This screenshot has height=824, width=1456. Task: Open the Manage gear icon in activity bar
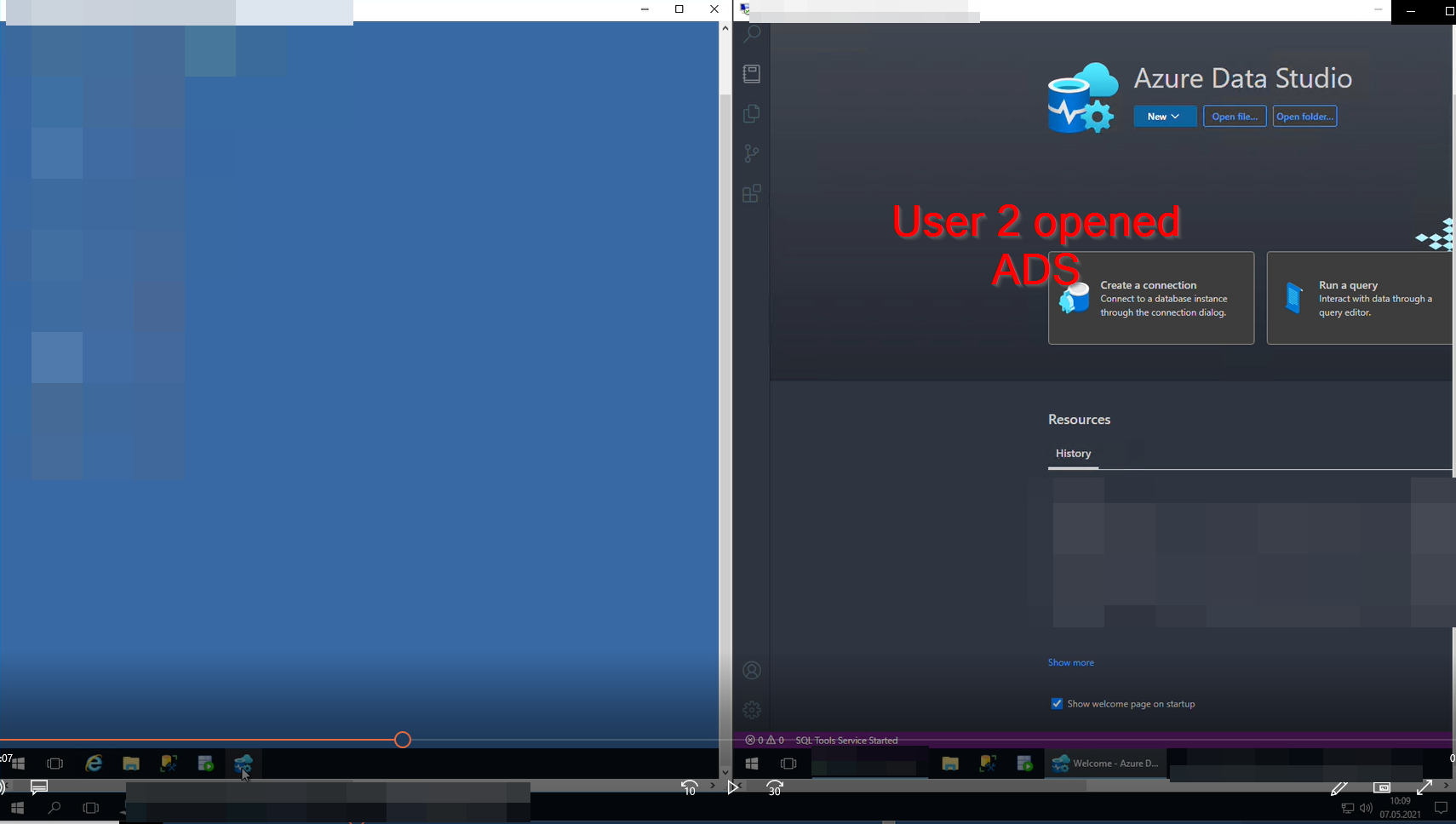click(x=752, y=710)
